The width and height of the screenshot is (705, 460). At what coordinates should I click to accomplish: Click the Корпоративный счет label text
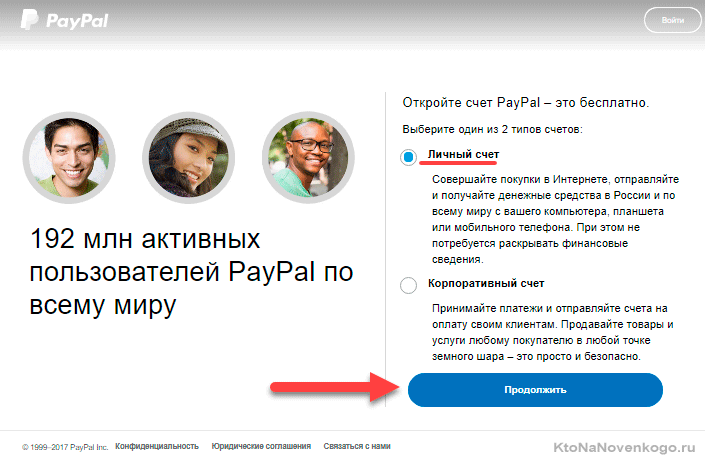486,283
